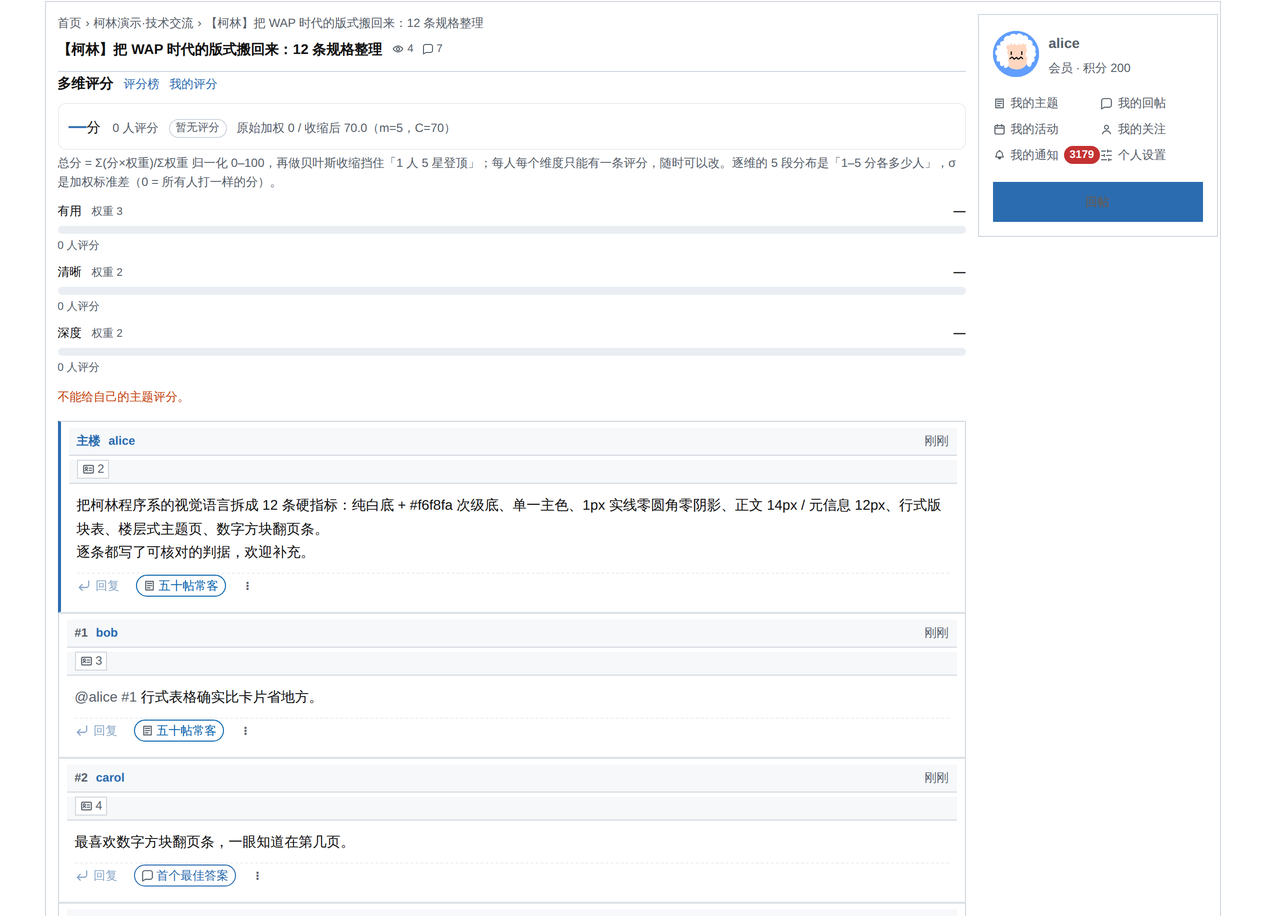
Task: Click the red 3179 notification count
Action: tap(1082, 155)
